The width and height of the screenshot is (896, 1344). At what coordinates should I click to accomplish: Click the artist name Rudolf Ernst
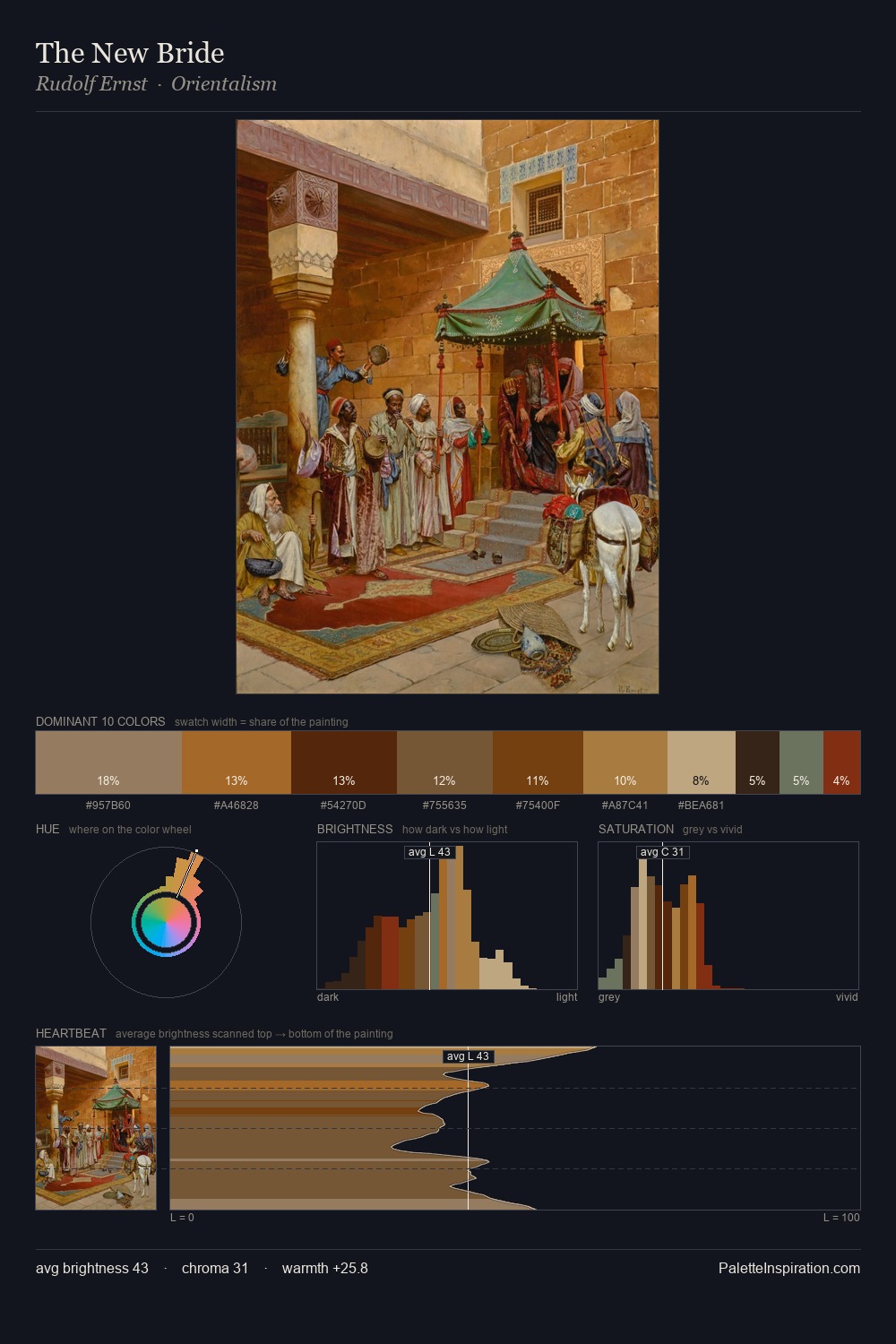click(91, 83)
